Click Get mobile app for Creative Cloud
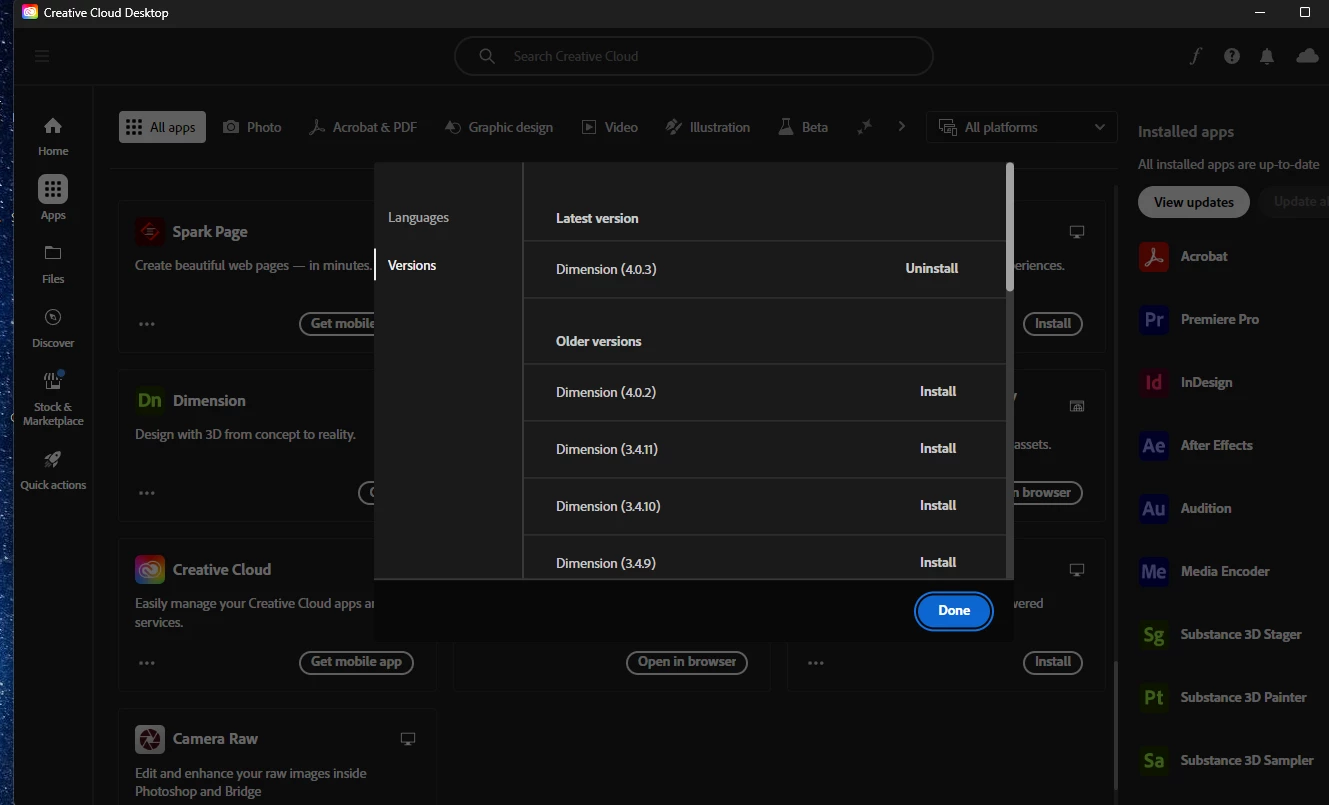Screen dimensions: 1329x805 [x=356, y=662]
